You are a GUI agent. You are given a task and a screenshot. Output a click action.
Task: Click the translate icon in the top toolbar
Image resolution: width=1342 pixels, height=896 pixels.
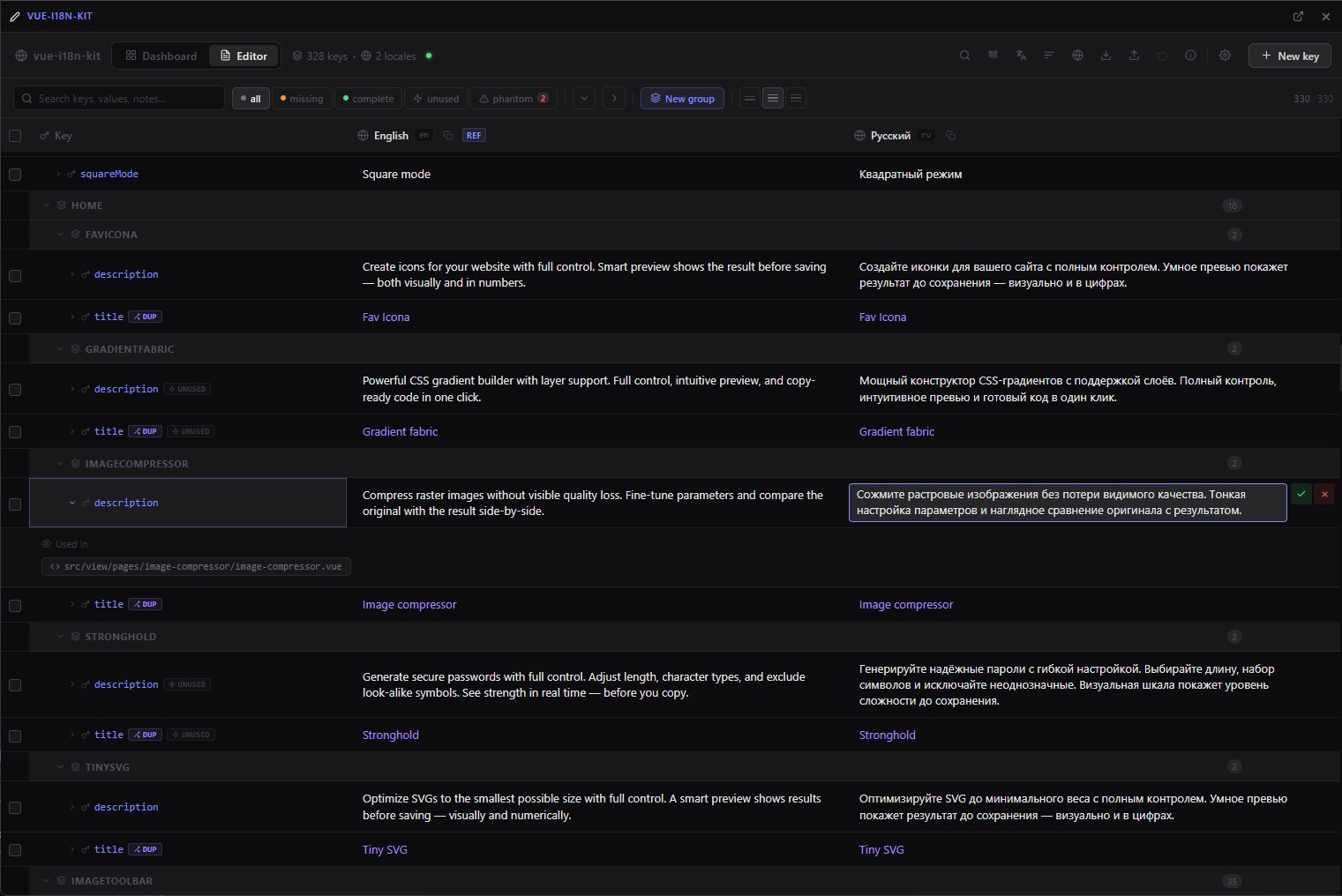1021,56
